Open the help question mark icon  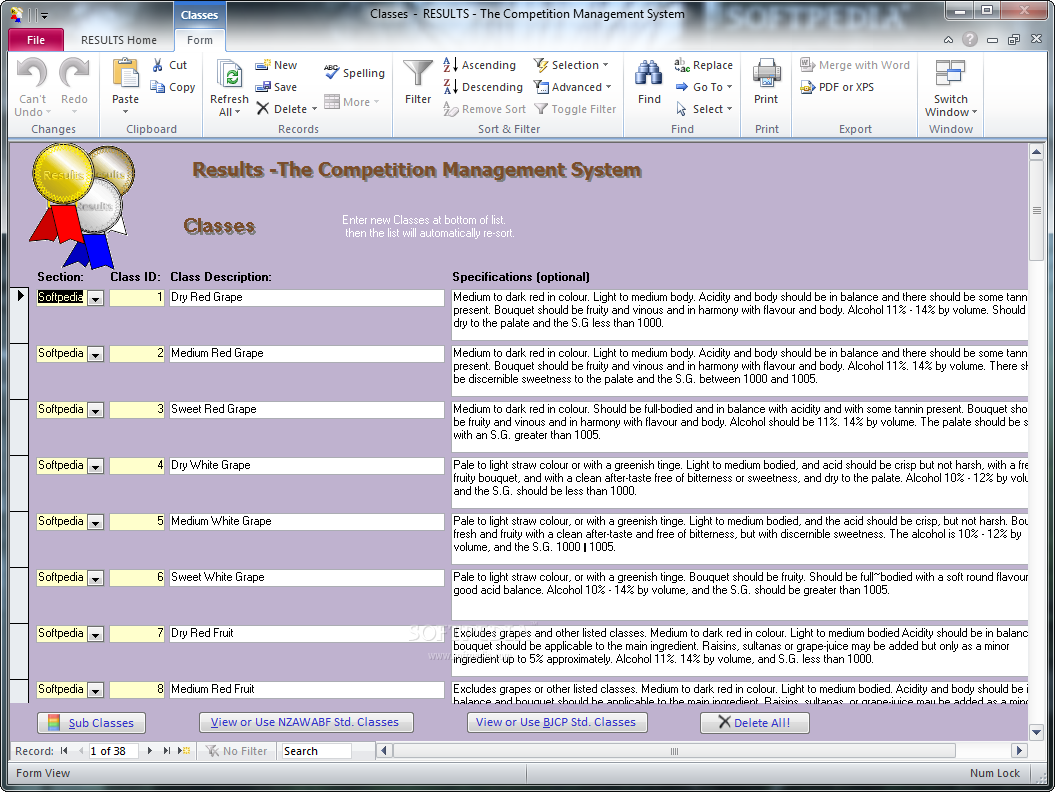point(970,40)
